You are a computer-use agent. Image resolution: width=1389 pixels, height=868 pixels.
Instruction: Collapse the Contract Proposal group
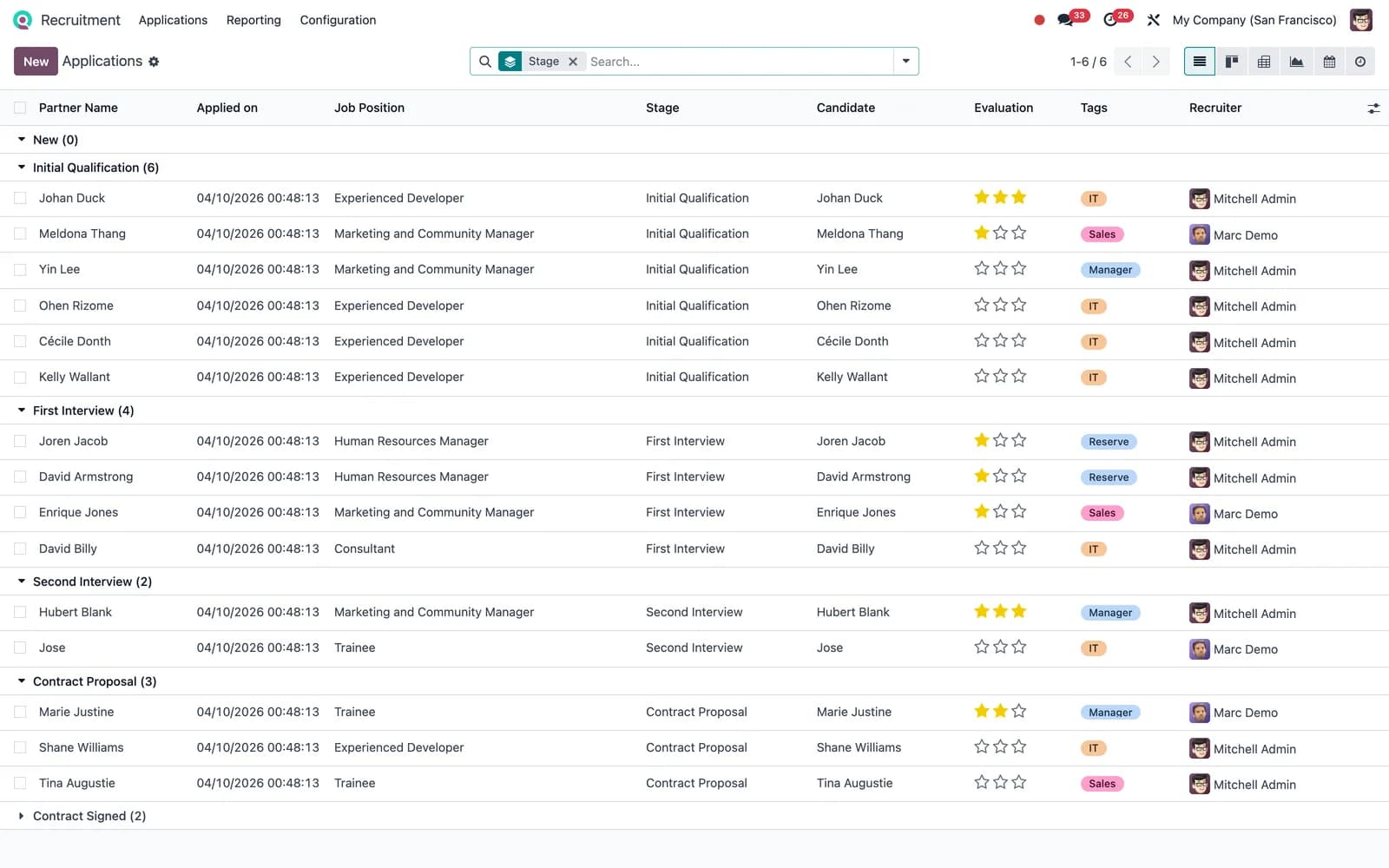(x=22, y=681)
